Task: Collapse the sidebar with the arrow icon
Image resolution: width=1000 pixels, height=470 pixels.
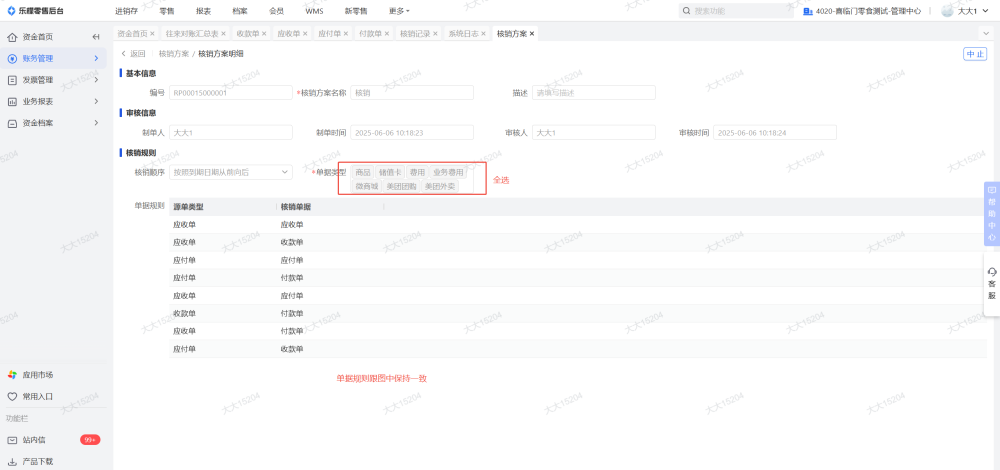Action: tap(96, 37)
